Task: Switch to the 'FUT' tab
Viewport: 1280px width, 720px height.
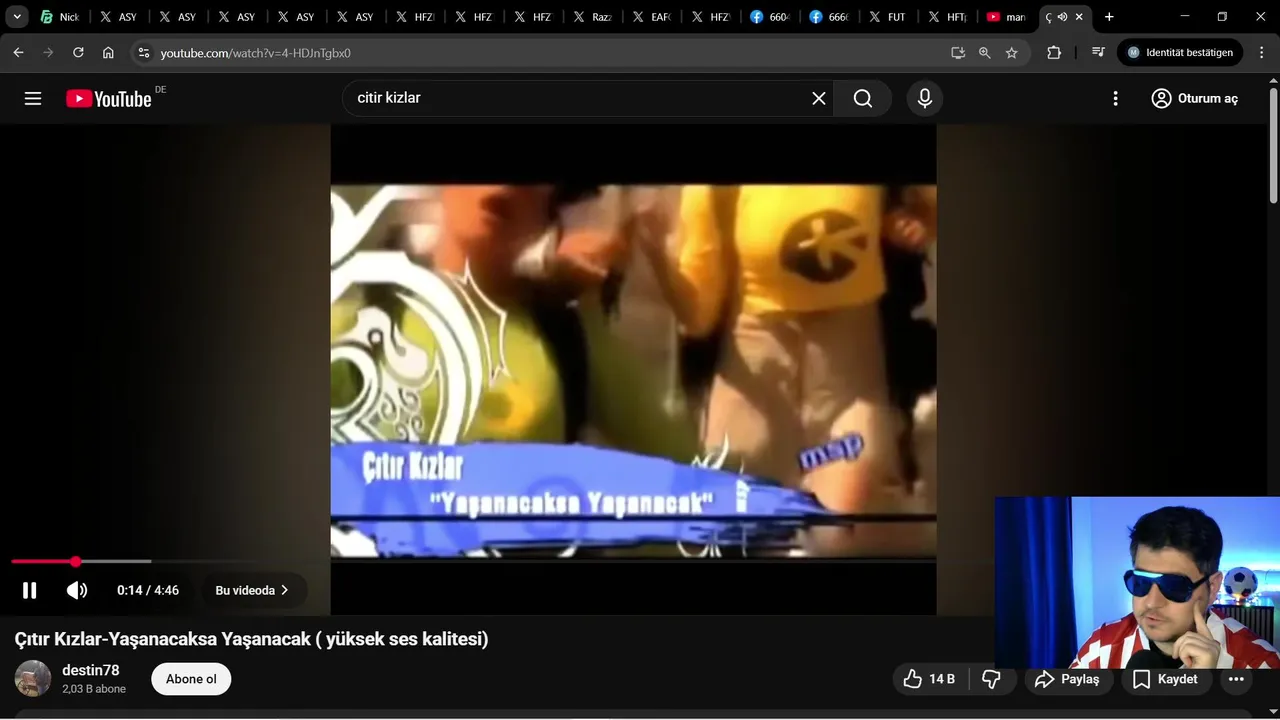Action: point(888,17)
